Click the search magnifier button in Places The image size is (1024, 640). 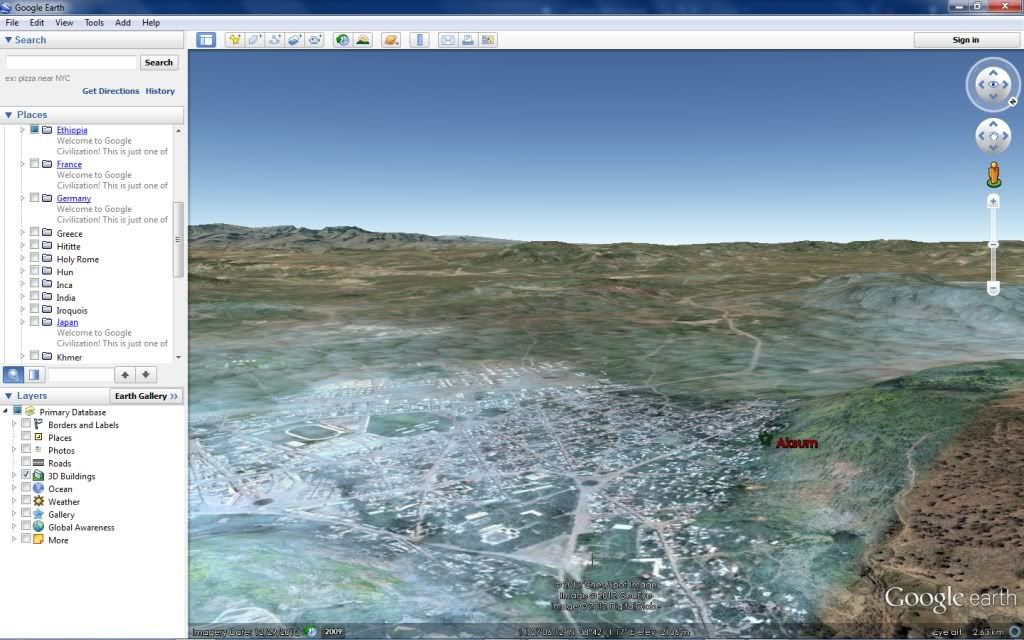pos(13,375)
